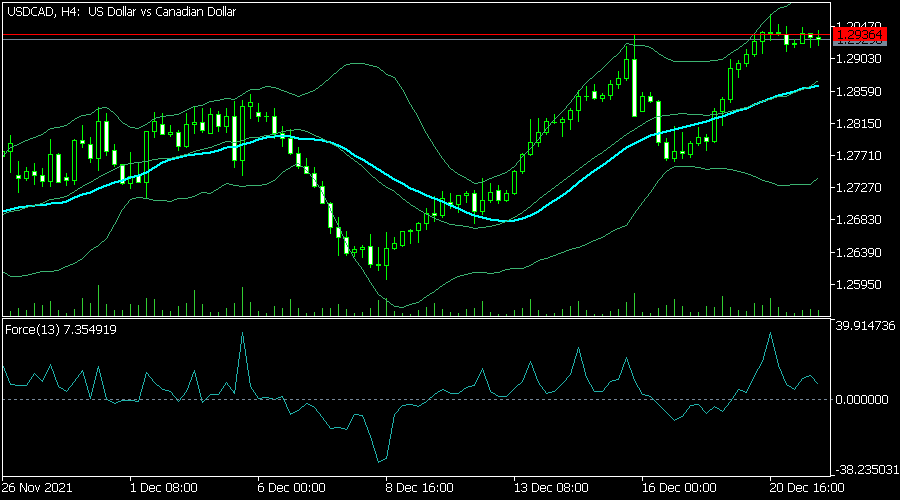Screen dimensions: 900x500
Task: Click the 1.28590 price axis label
Action: coord(859,91)
